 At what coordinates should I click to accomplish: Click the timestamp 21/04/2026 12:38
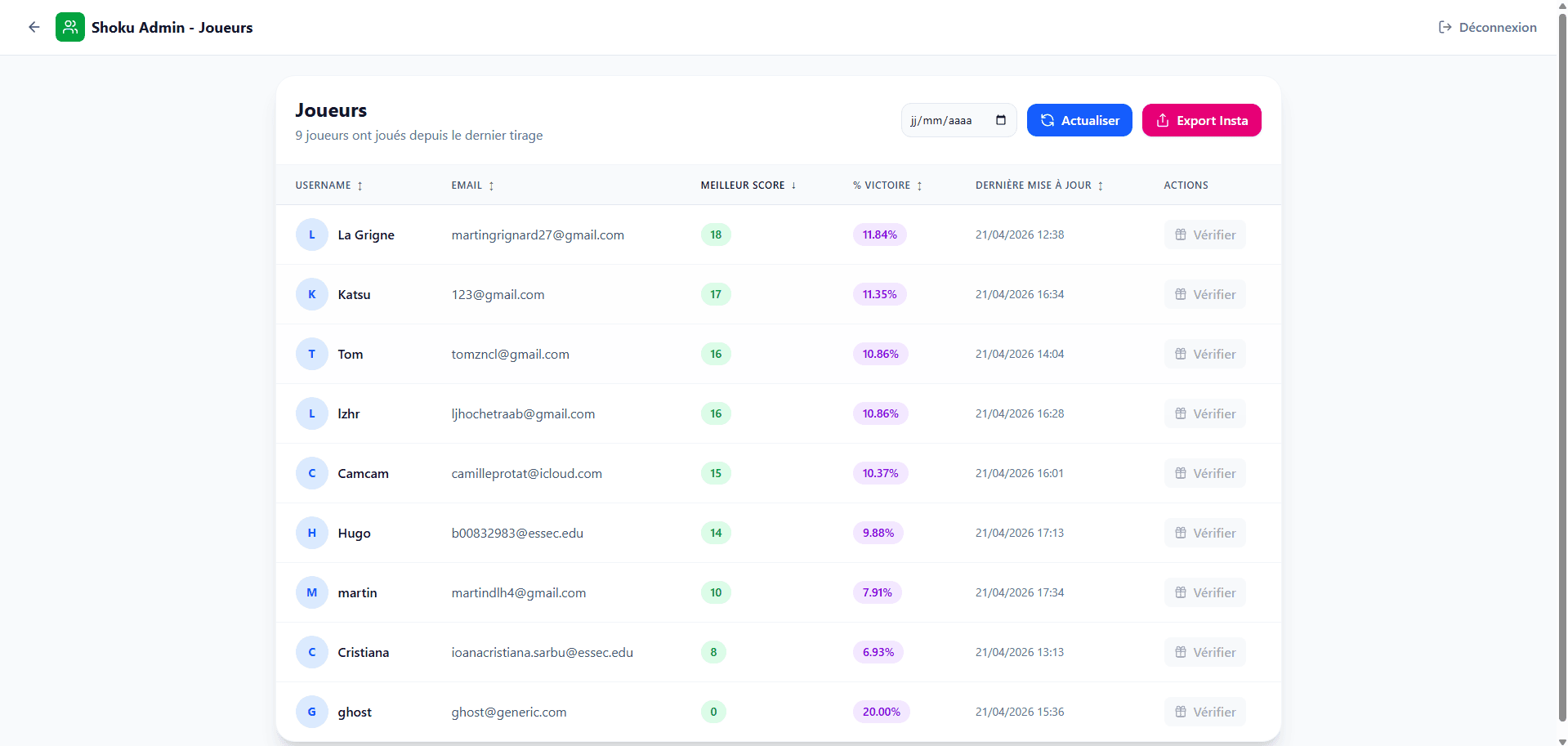coord(1020,235)
